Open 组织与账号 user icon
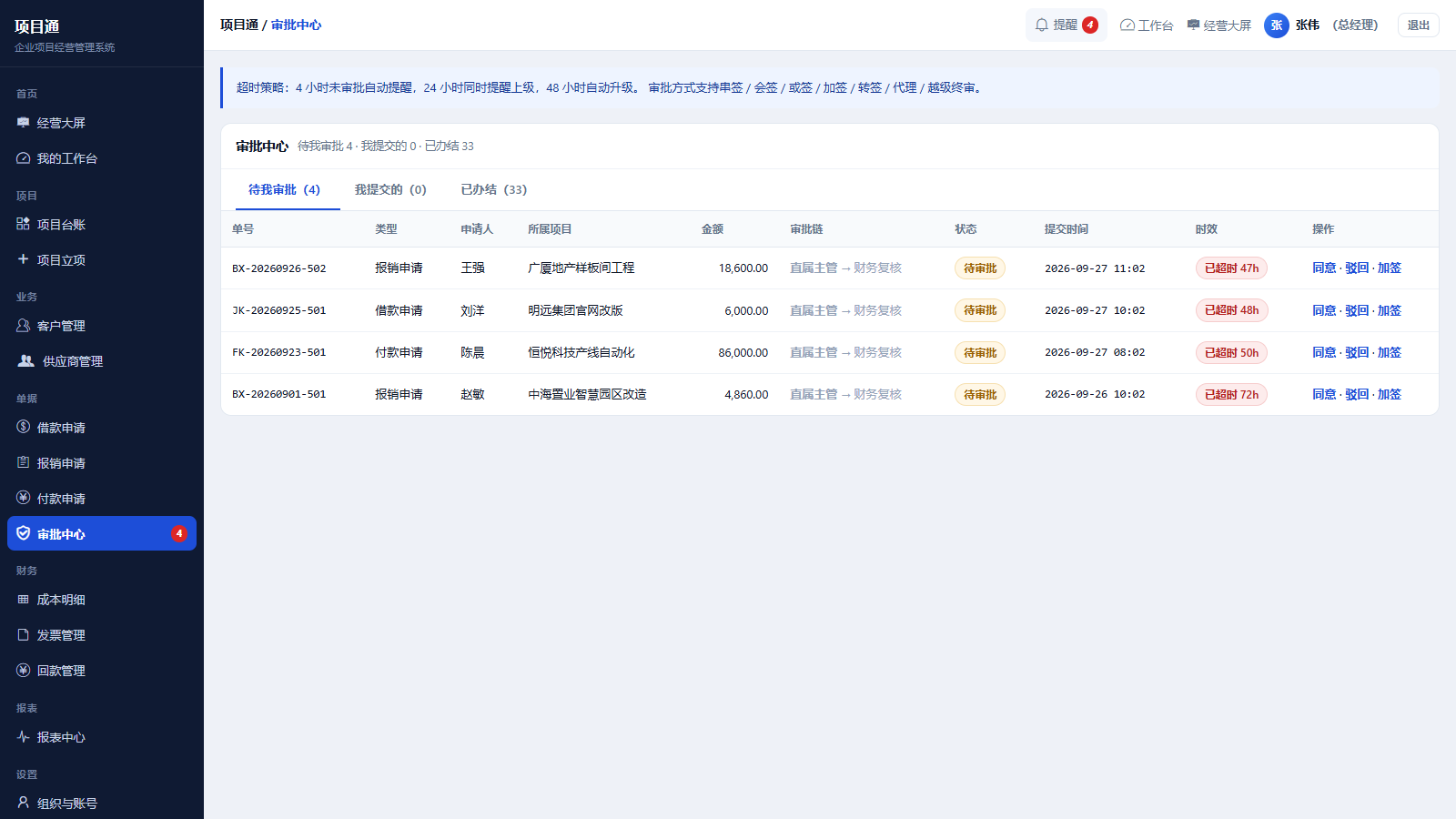 tap(24, 803)
